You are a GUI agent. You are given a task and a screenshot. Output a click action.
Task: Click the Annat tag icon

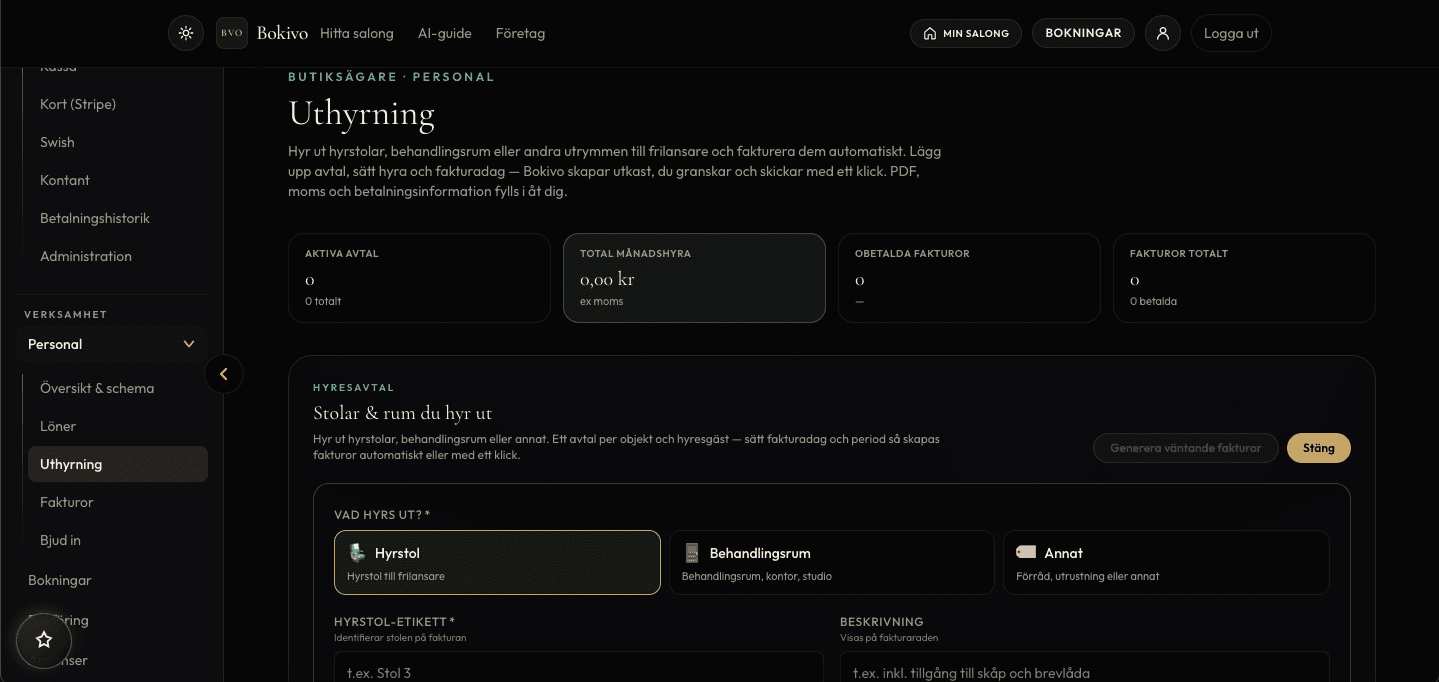(x=1026, y=552)
